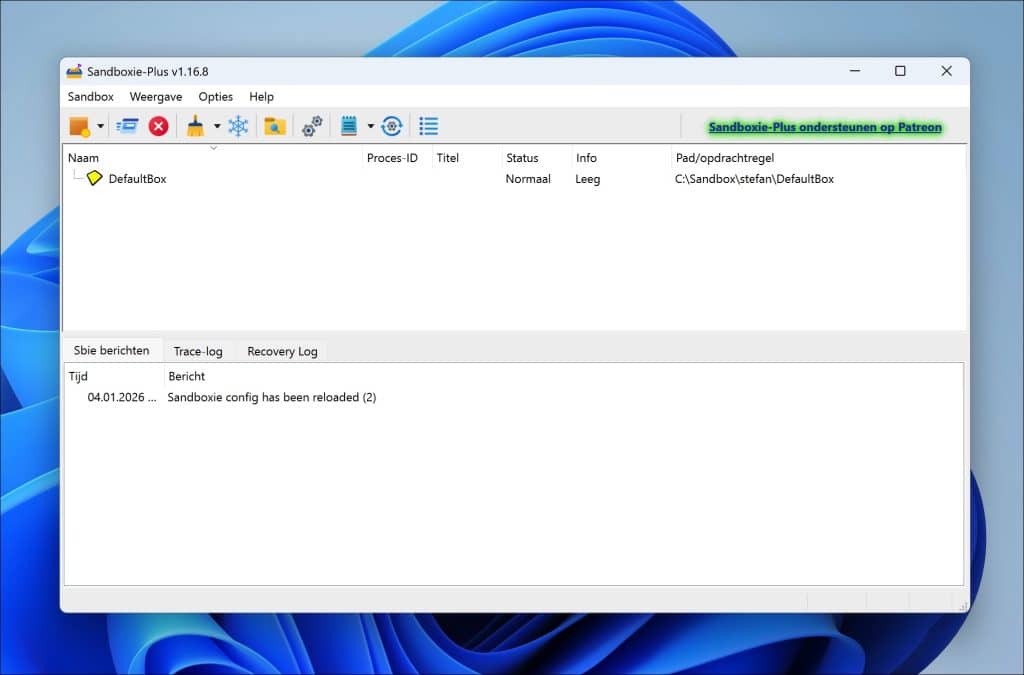Select the DefaultBox sandbox entry
1024x675 pixels.
137,179
